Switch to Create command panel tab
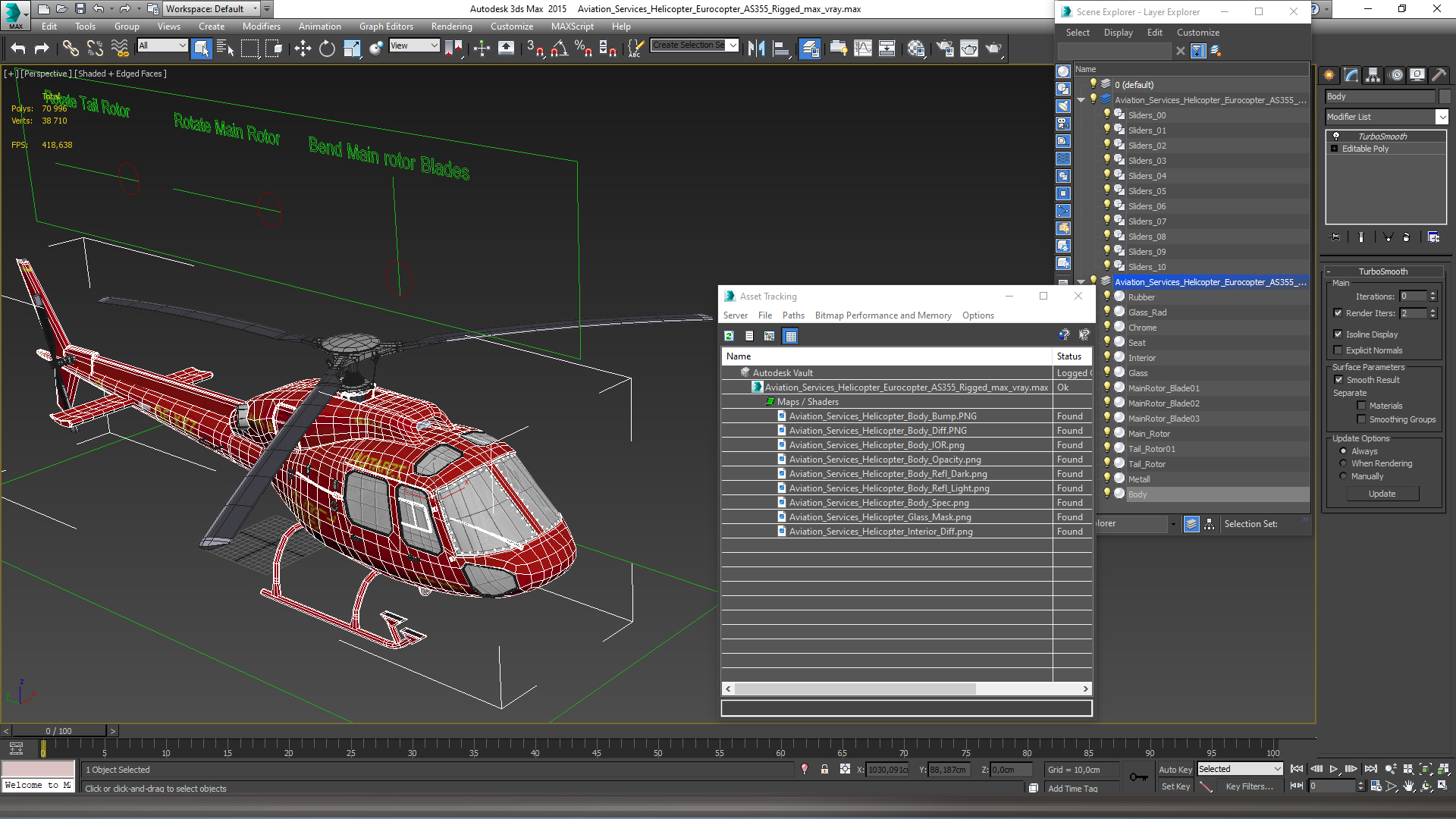This screenshot has width=1456, height=819. (x=1329, y=75)
